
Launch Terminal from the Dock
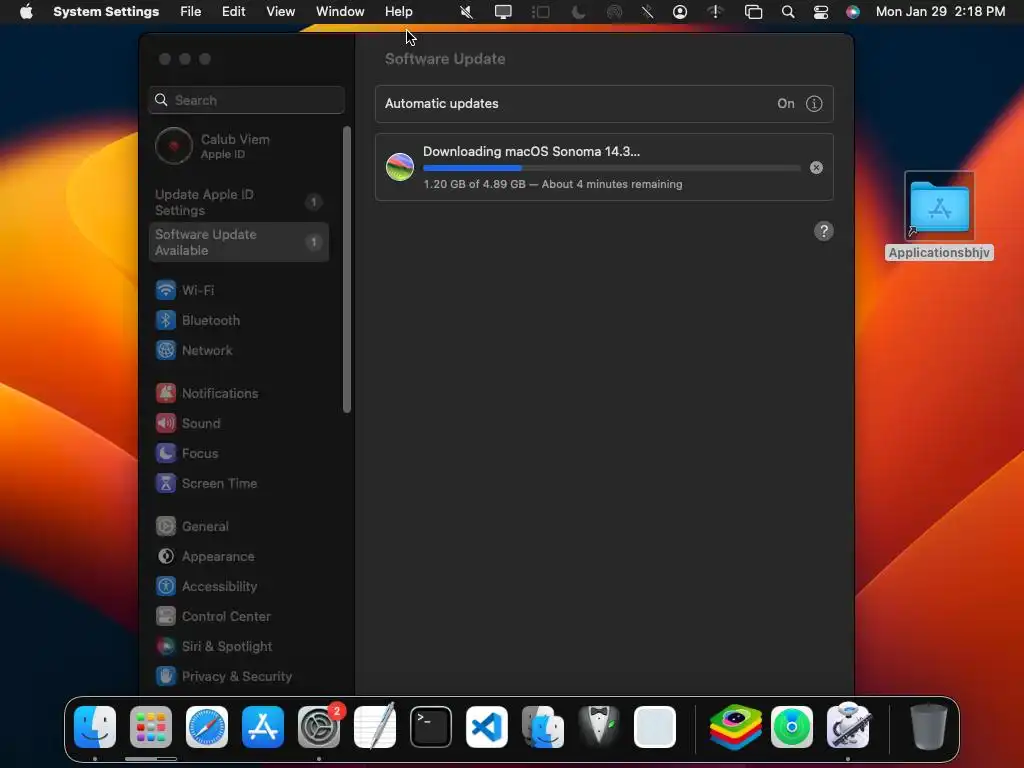[431, 727]
